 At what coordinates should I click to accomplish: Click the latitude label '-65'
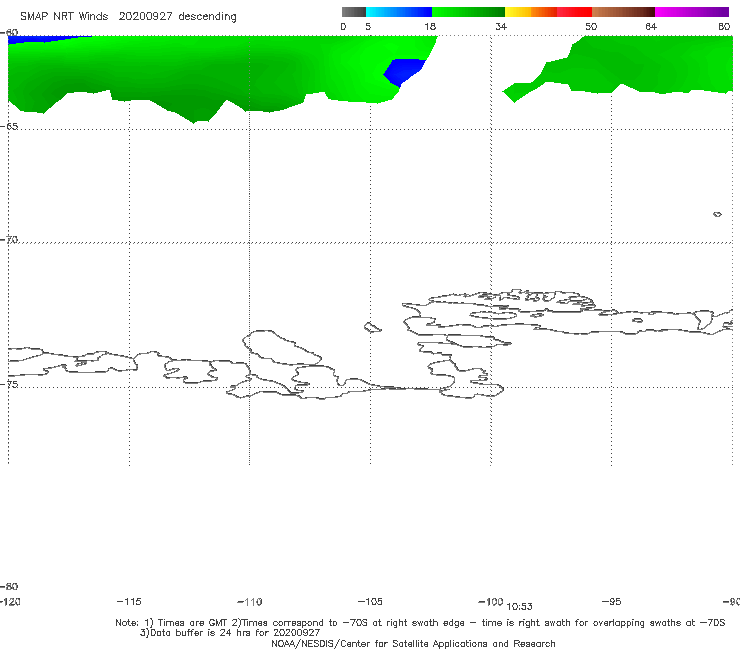coord(9,127)
